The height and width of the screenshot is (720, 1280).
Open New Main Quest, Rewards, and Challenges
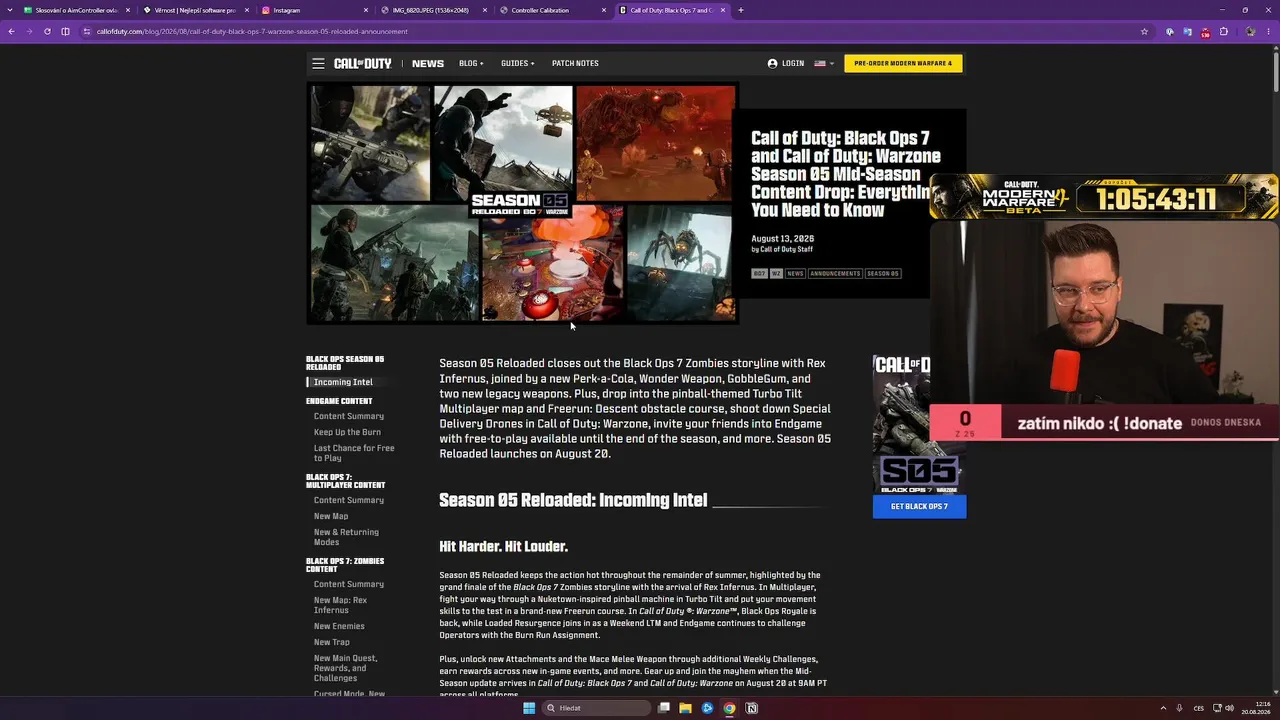pos(346,668)
